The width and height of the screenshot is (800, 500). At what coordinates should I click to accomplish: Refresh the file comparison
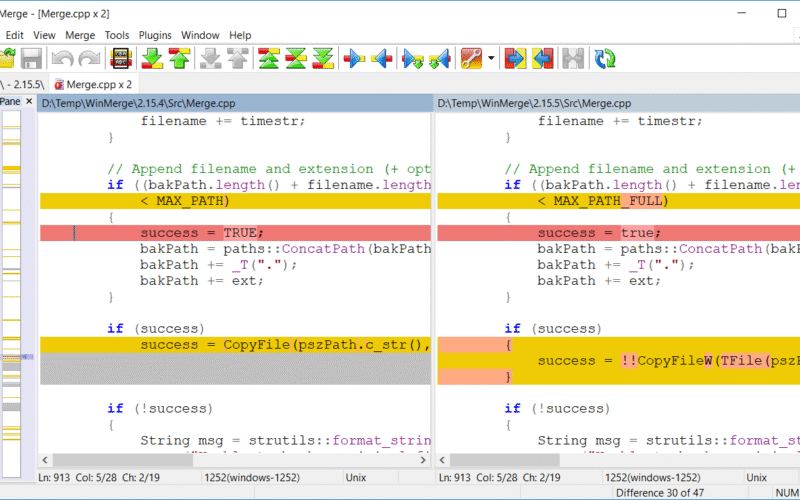[x=605, y=59]
